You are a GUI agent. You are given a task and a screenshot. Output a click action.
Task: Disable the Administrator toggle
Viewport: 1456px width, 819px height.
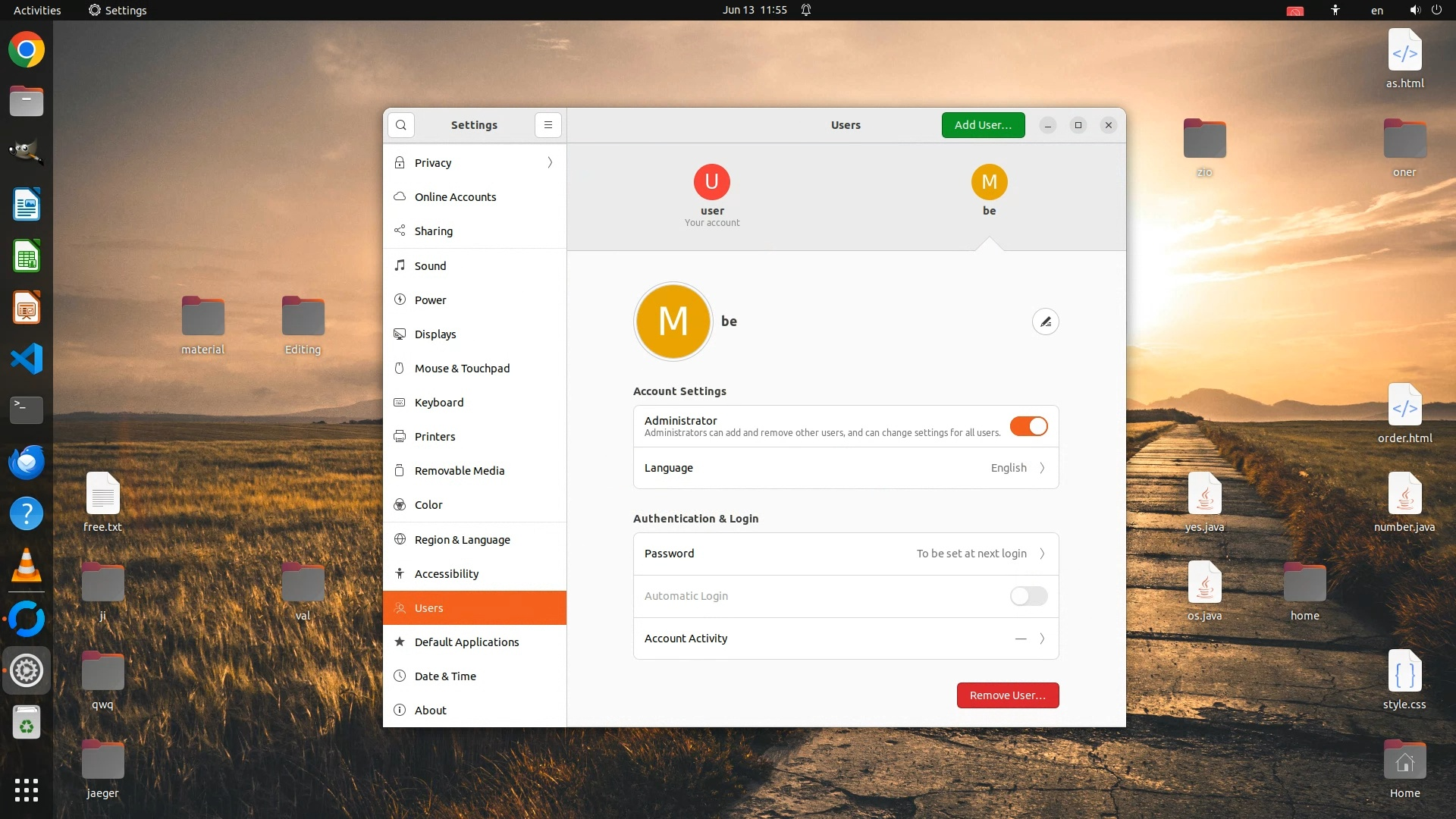click(x=1028, y=426)
